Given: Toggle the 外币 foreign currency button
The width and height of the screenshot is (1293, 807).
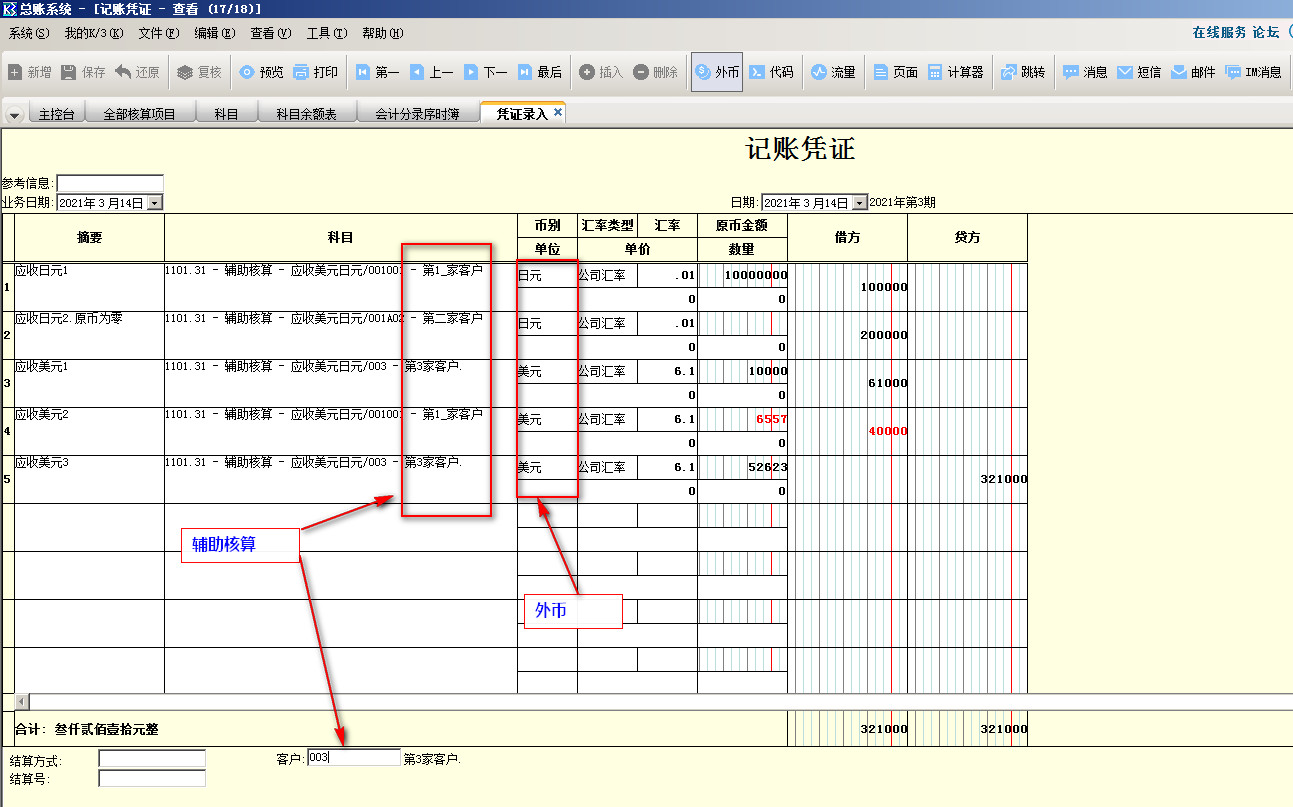Looking at the screenshot, I should 717,72.
